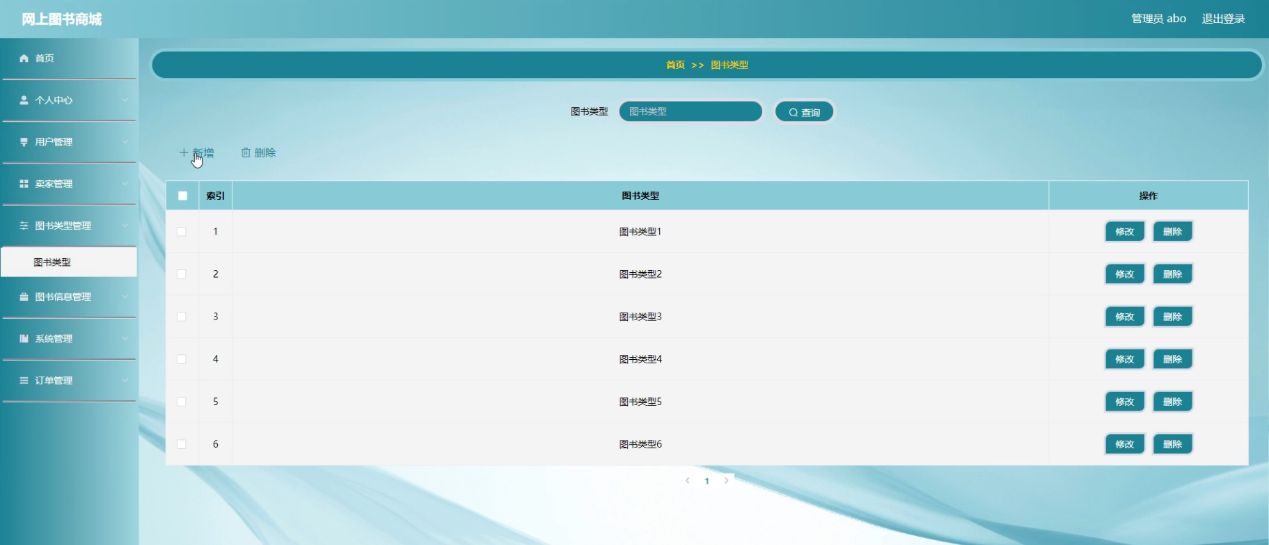1269x545 pixels.
Task: Expand the 订单管理 menu chevron
Action: tap(125, 381)
